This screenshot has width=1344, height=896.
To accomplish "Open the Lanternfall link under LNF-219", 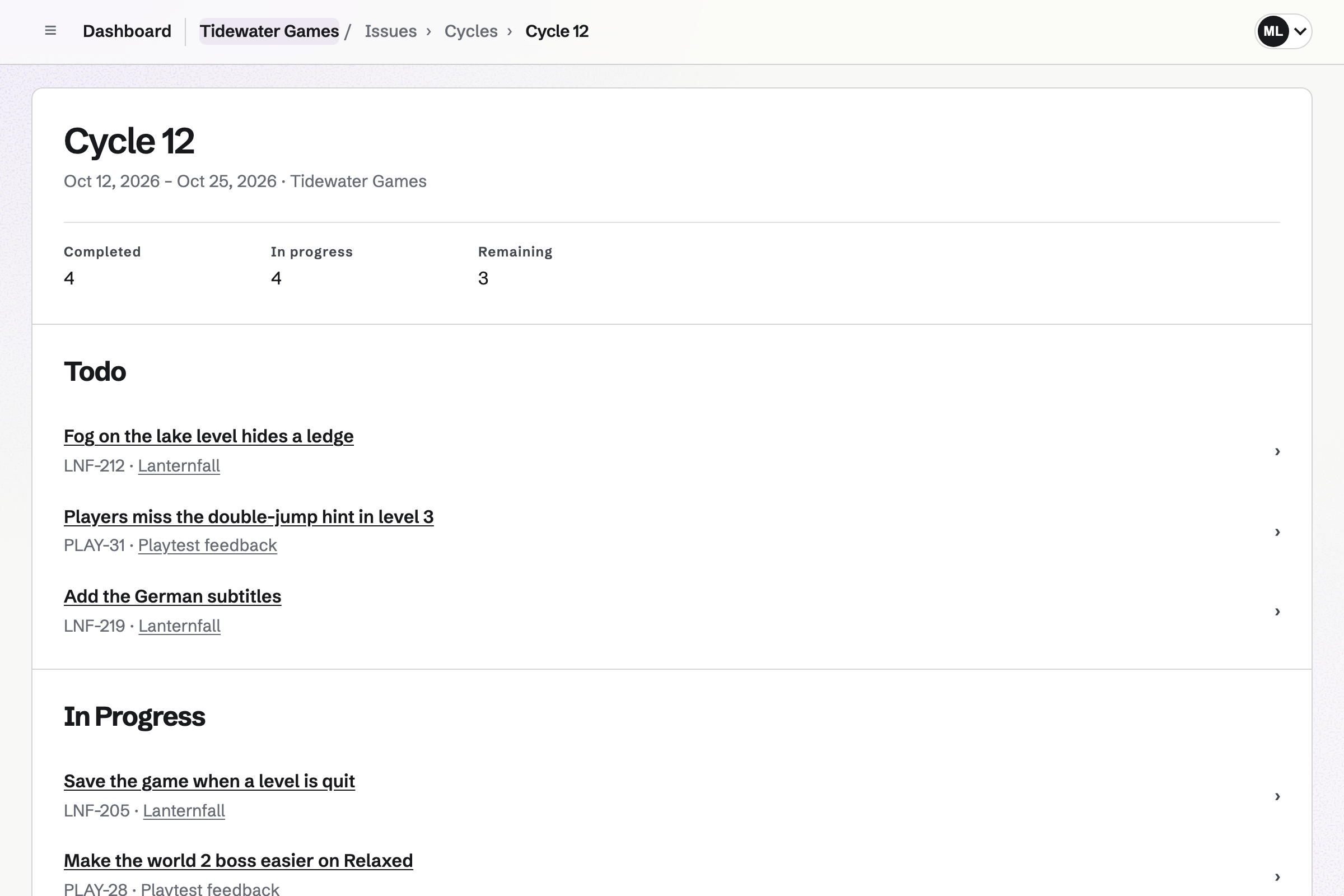I will [x=179, y=626].
